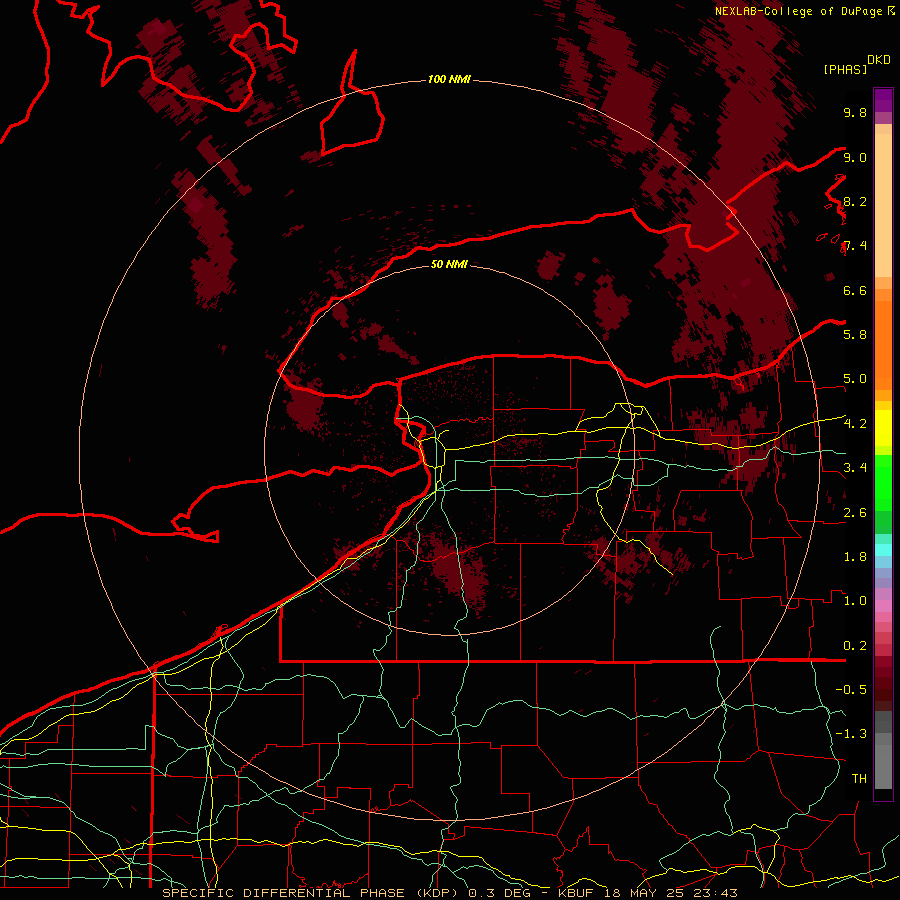Select the 2.6 legend value

(855, 513)
